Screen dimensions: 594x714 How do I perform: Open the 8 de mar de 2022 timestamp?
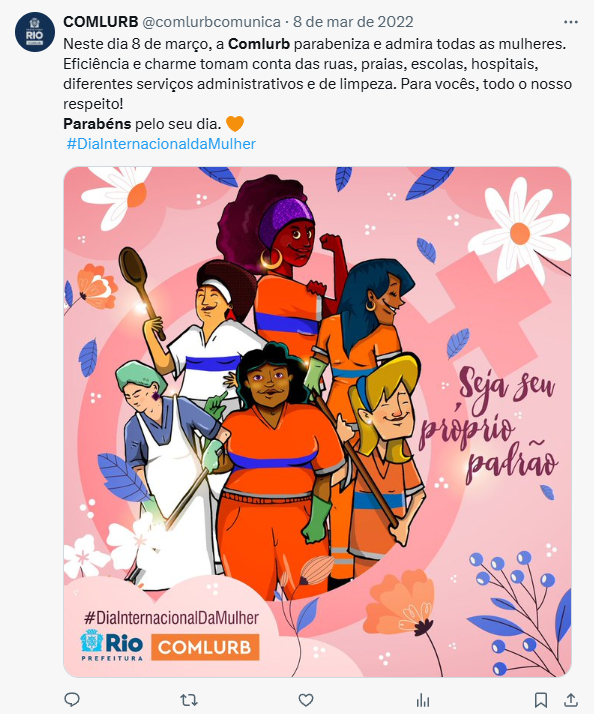pos(353,22)
